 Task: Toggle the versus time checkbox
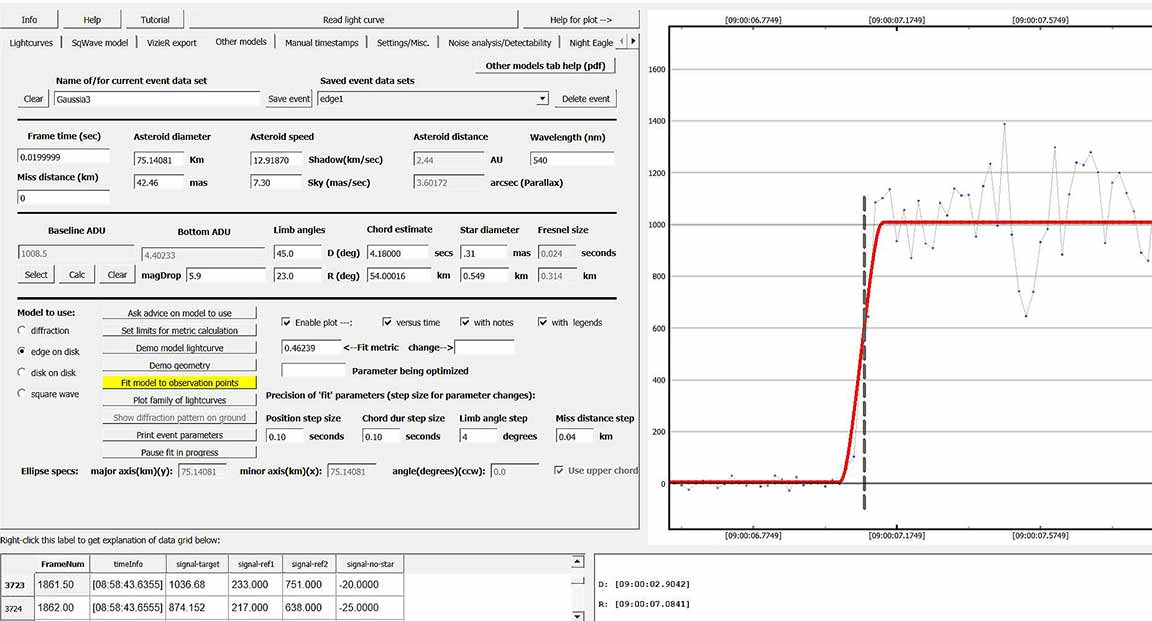coord(388,322)
